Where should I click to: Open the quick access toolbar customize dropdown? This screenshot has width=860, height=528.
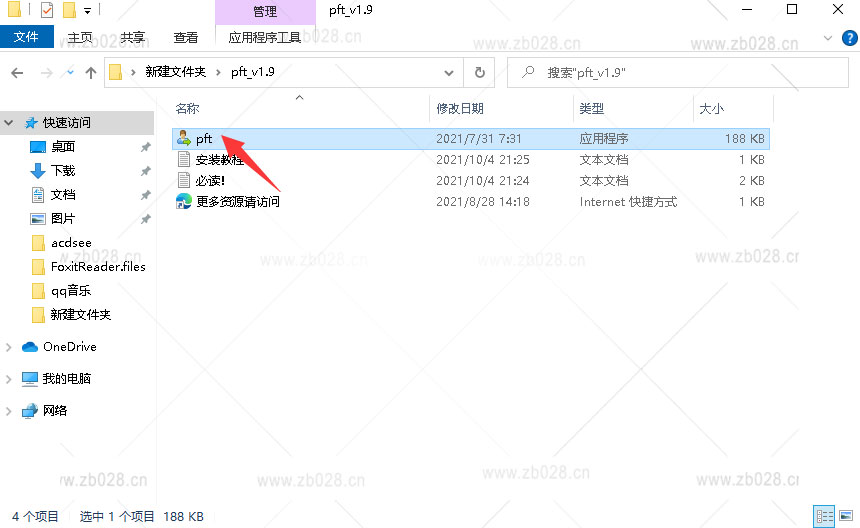coord(87,10)
